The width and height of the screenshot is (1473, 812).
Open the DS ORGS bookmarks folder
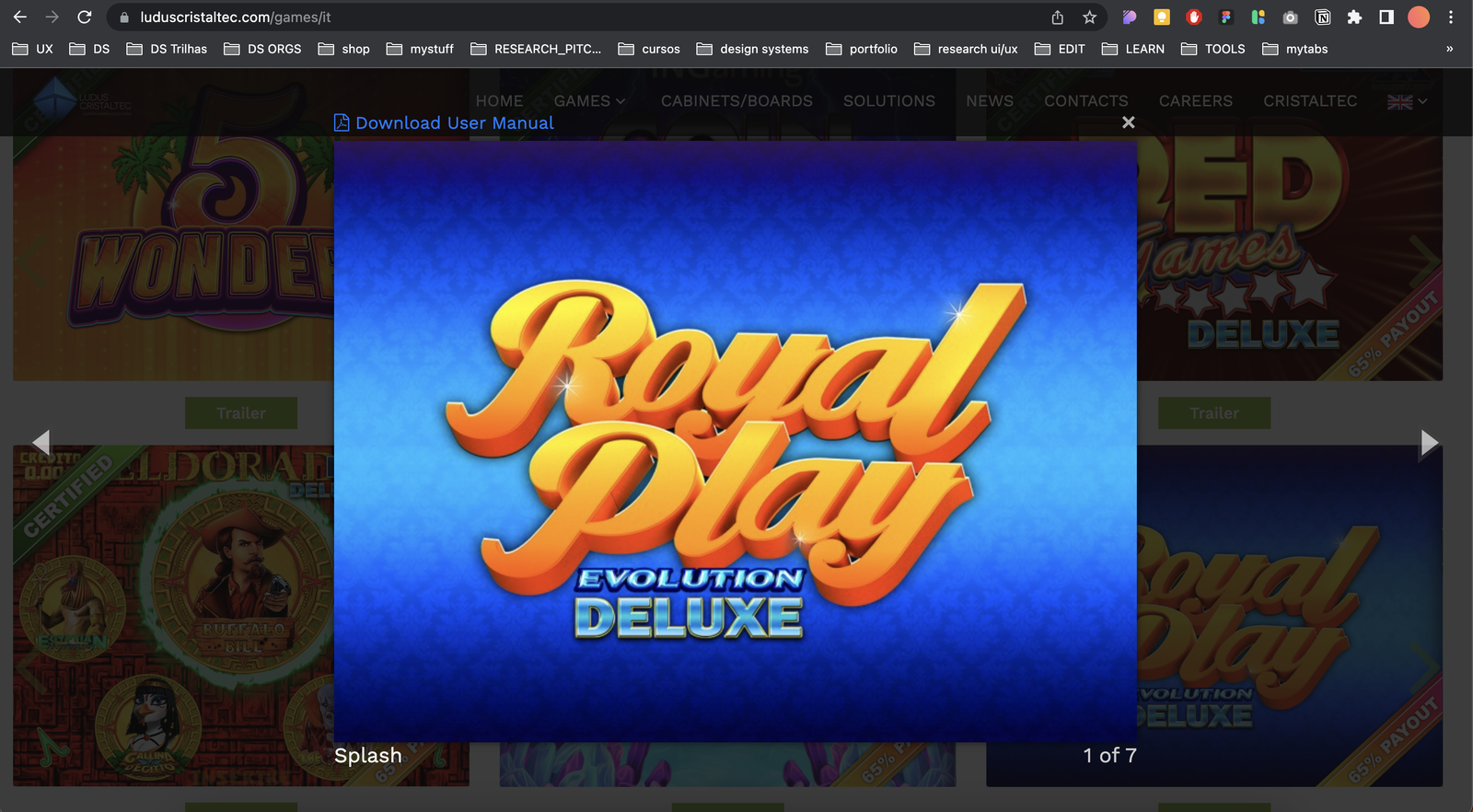[262, 49]
